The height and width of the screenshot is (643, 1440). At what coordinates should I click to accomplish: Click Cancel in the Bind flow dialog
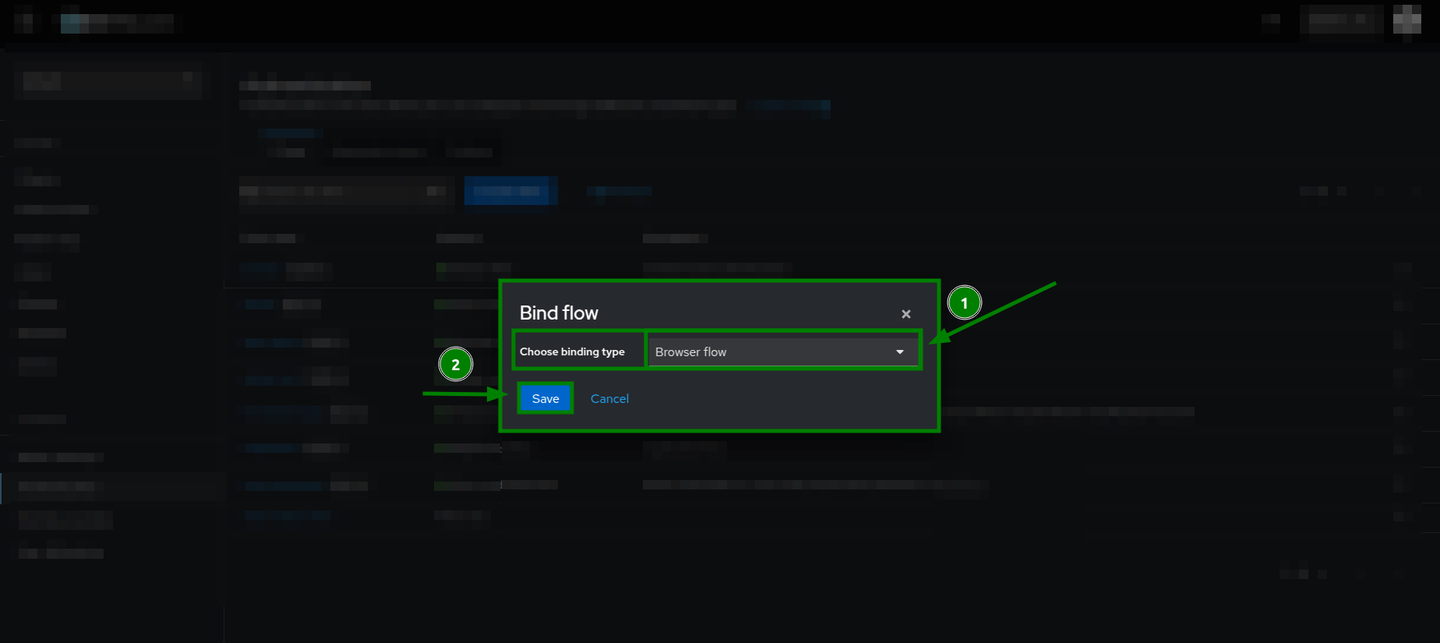[609, 398]
